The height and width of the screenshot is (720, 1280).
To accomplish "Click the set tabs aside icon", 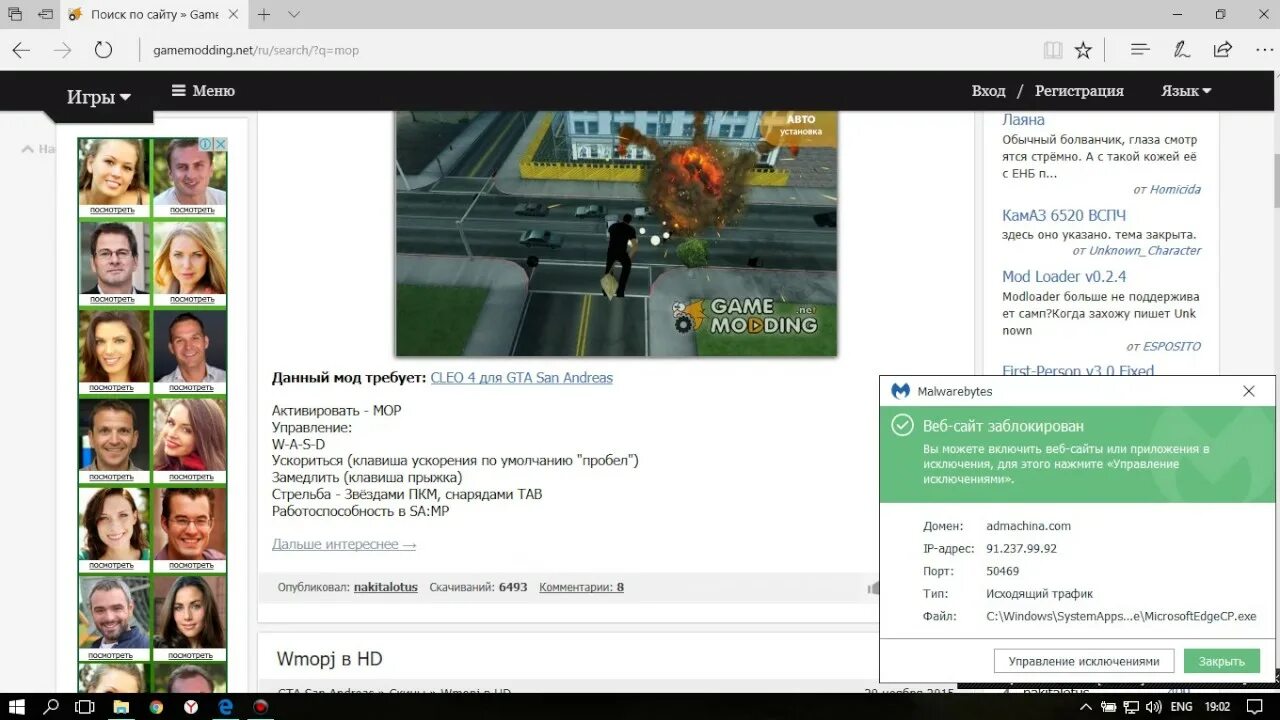I will 45,14.
